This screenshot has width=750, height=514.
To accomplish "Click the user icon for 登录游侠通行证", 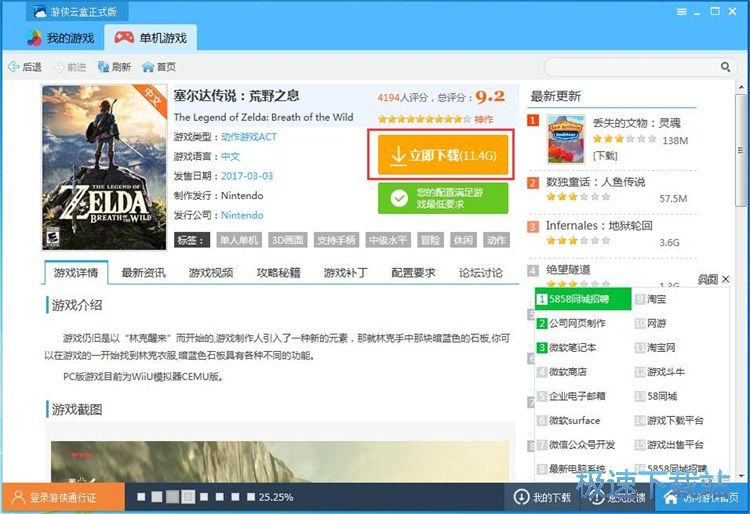I will click(x=18, y=497).
